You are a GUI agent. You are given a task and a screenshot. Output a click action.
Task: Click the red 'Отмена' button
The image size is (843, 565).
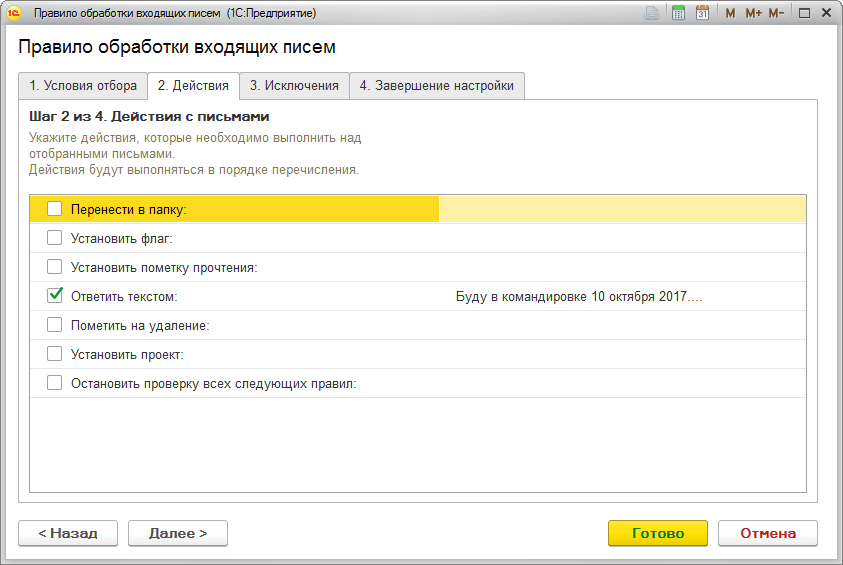coord(768,533)
